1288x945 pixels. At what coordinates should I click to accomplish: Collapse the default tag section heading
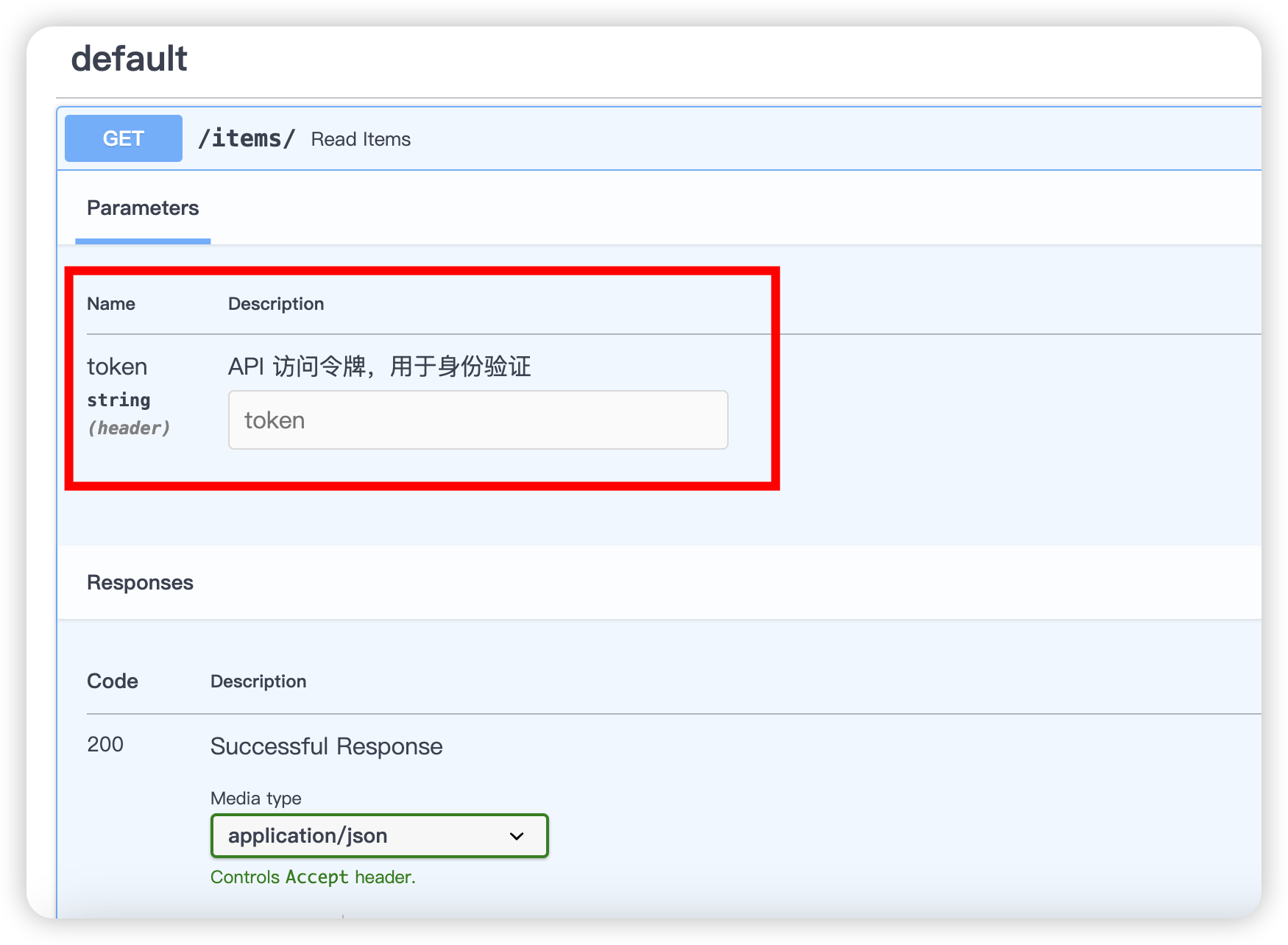[x=129, y=59]
